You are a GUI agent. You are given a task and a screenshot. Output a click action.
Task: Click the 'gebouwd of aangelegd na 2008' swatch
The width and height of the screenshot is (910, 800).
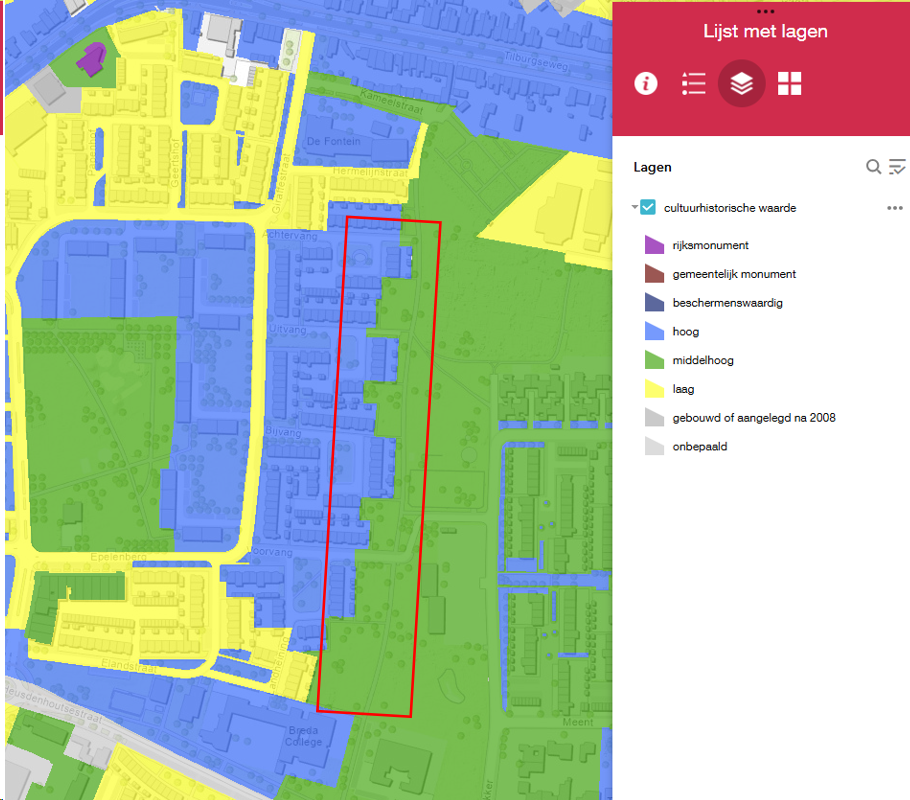[654, 417]
